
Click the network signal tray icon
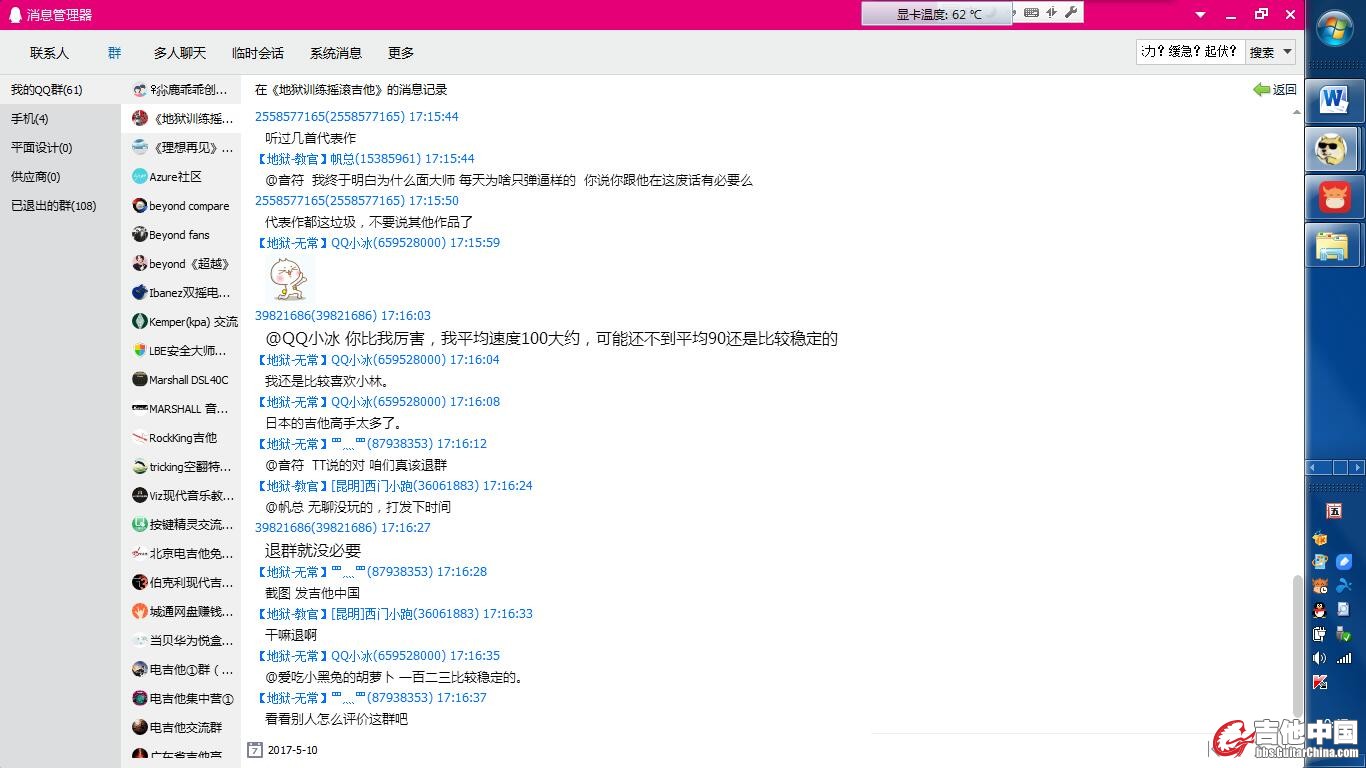click(1344, 658)
